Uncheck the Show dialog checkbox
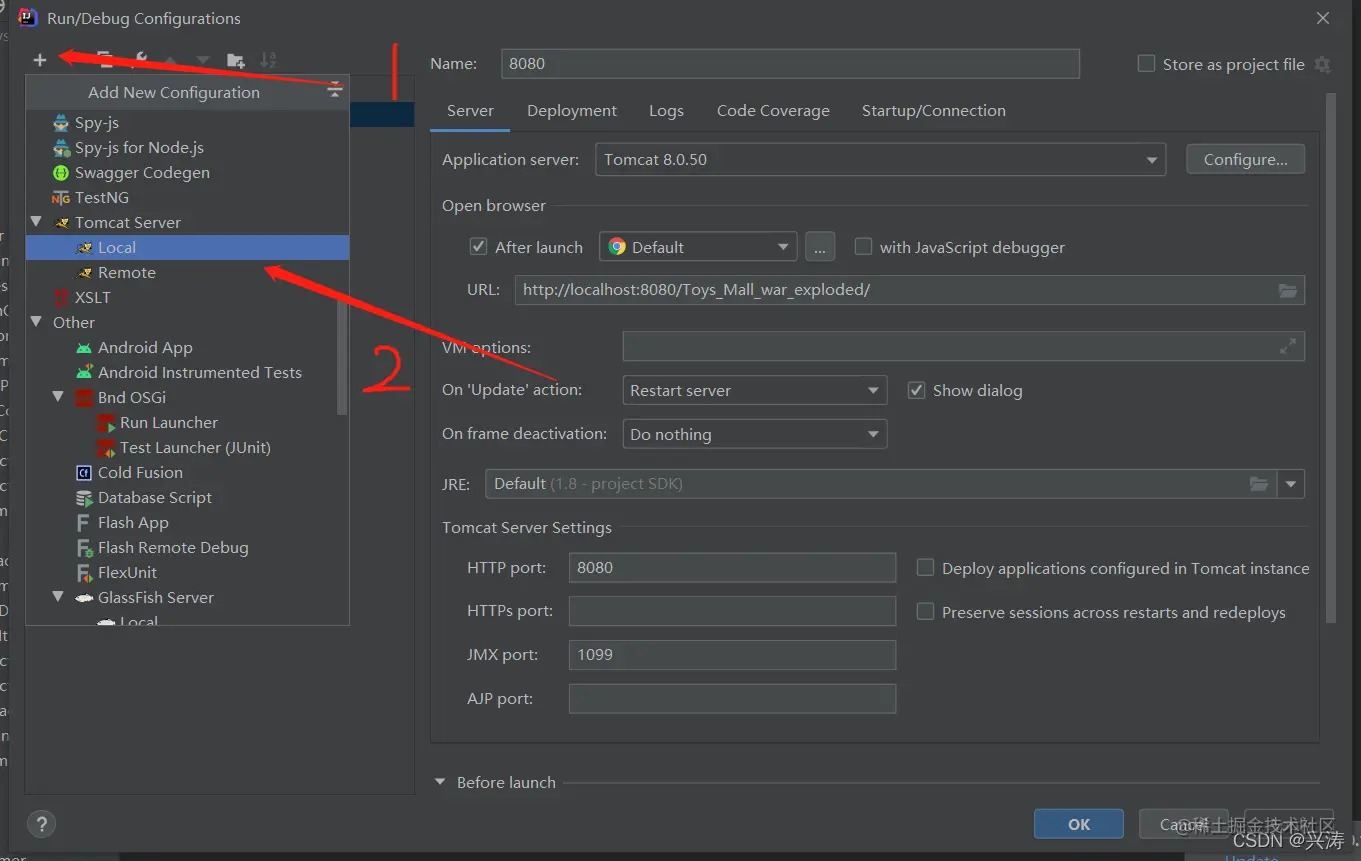The height and width of the screenshot is (861, 1361). (x=916, y=390)
